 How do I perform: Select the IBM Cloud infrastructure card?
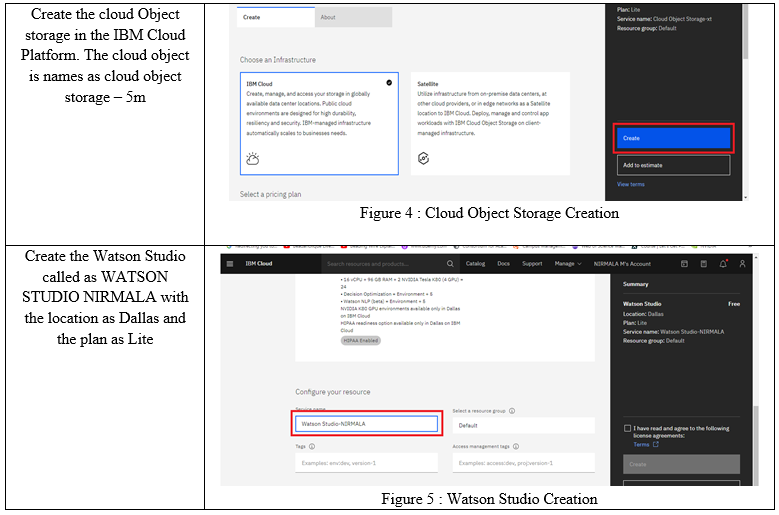(319, 124)
